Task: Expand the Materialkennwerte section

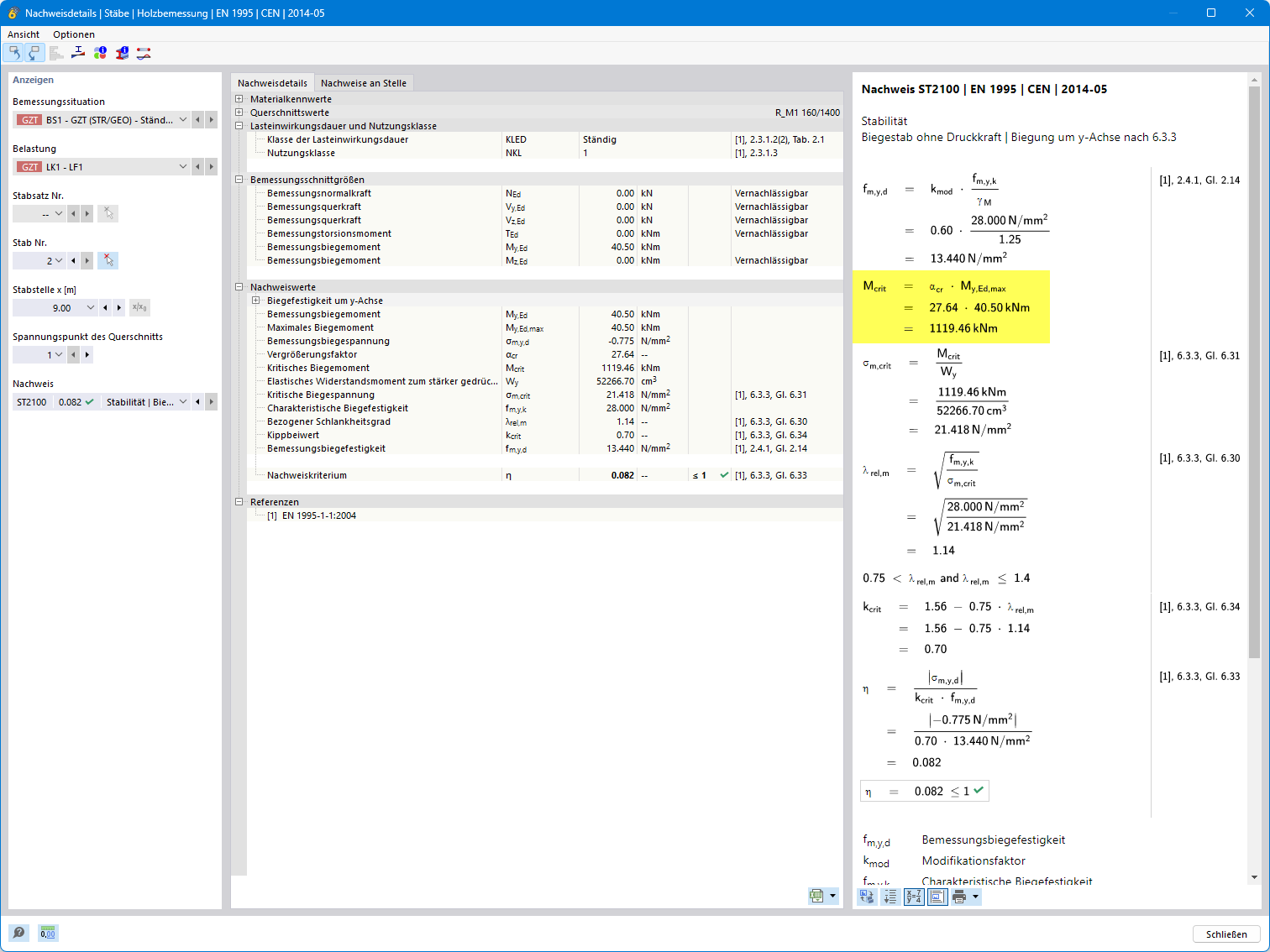Action: (x=239, y=99)
